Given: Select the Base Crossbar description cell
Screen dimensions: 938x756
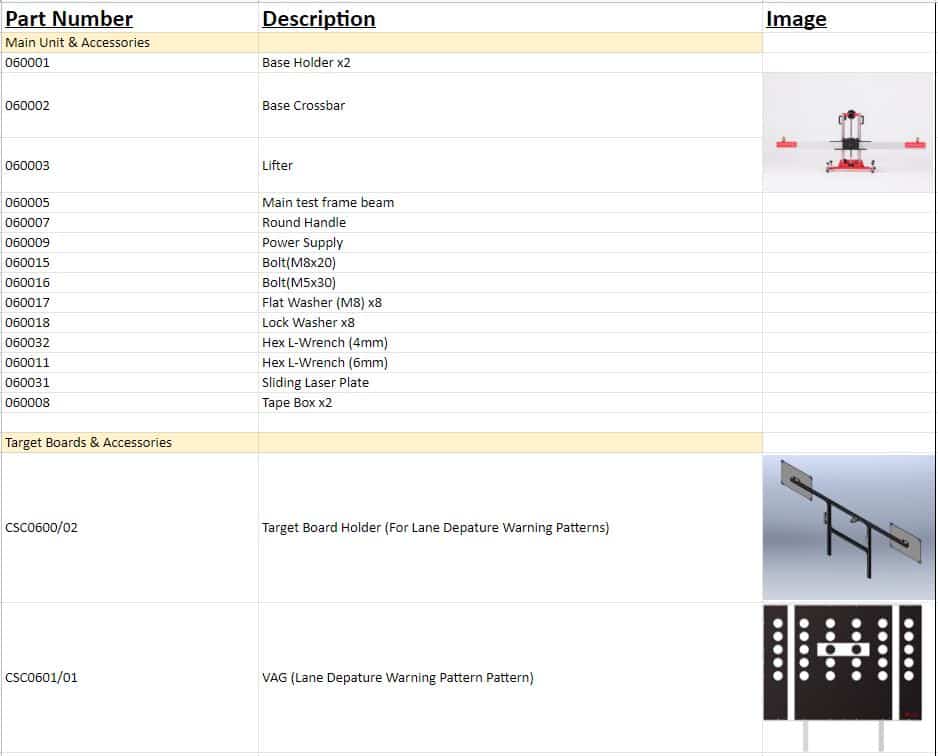Looking at the screenshot, I should [510, 105].
